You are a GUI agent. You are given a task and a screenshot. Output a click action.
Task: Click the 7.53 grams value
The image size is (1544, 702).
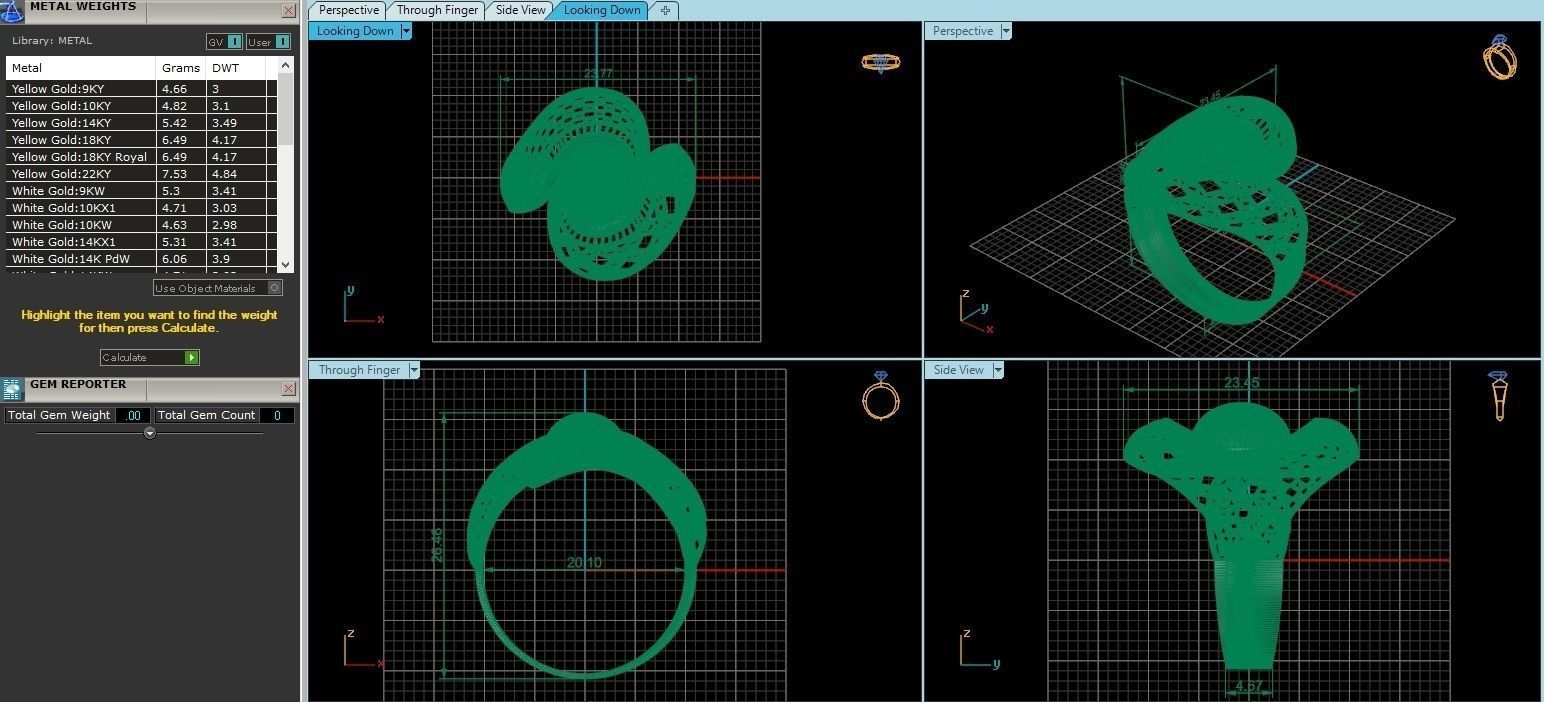[174, 174]
